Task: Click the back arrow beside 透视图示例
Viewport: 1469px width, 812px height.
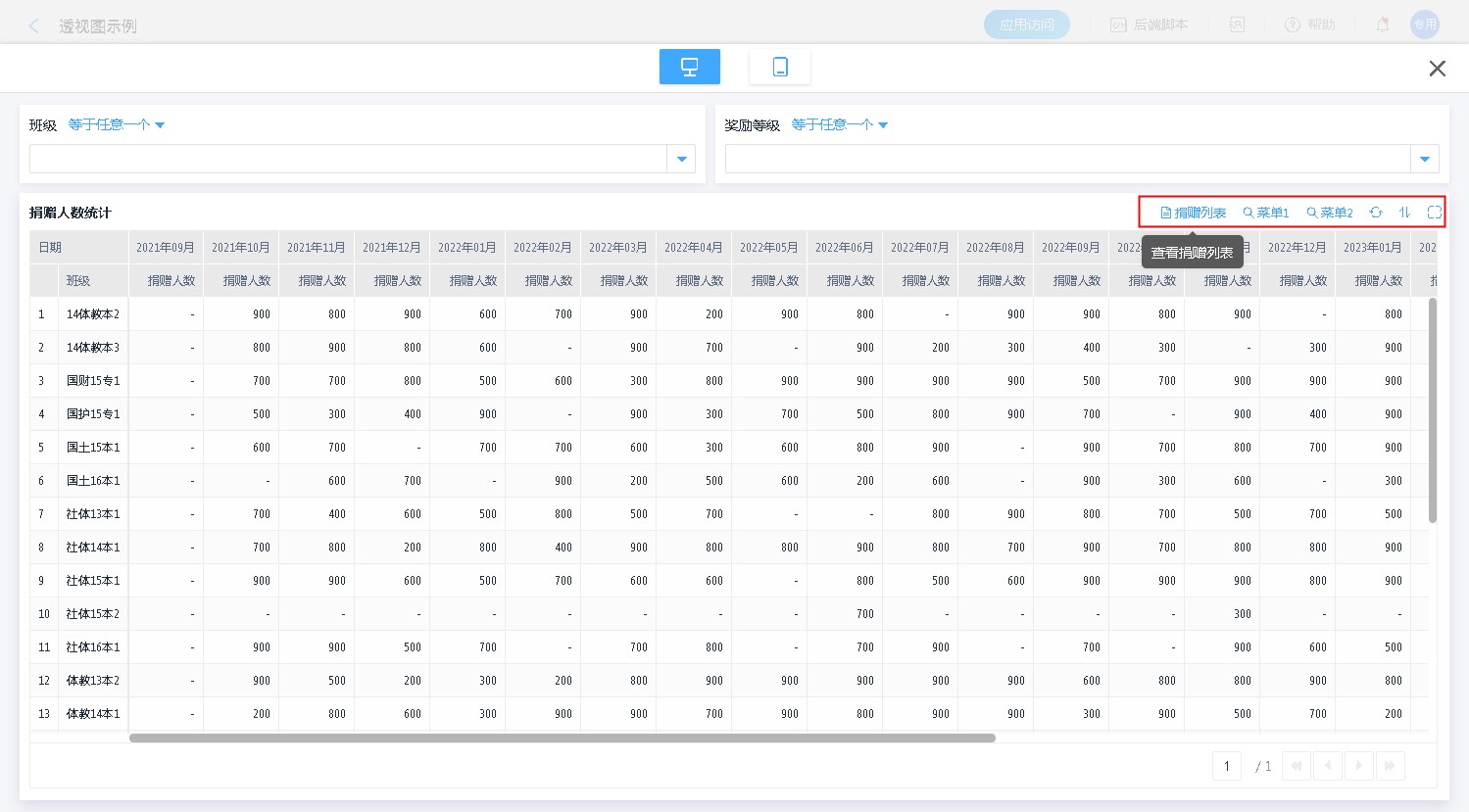Action: pos(34,25)
